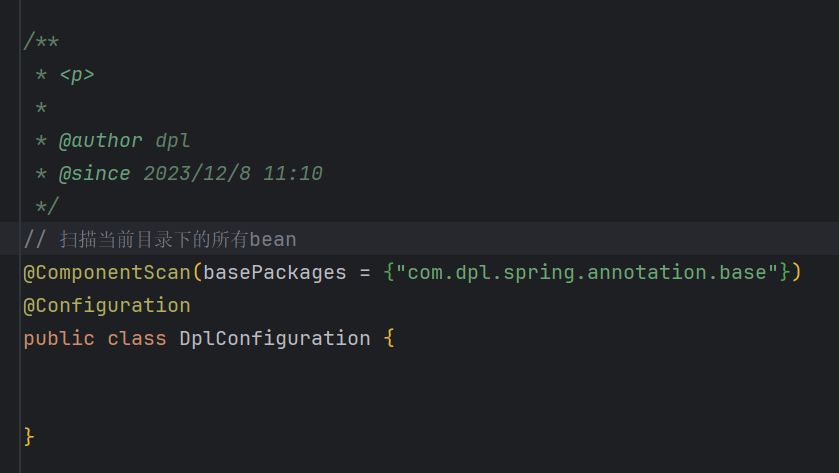Click the @ComponentScan annotation
The height and width of the screenshot is (473, 839).
tap(107, 273)
